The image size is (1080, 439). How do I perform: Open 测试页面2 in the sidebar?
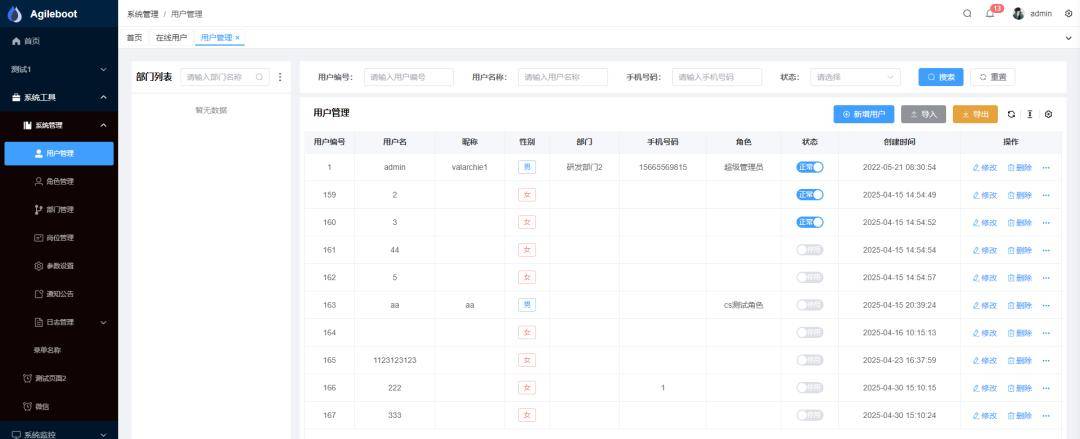pyautogui.click(x=59, y=378)
